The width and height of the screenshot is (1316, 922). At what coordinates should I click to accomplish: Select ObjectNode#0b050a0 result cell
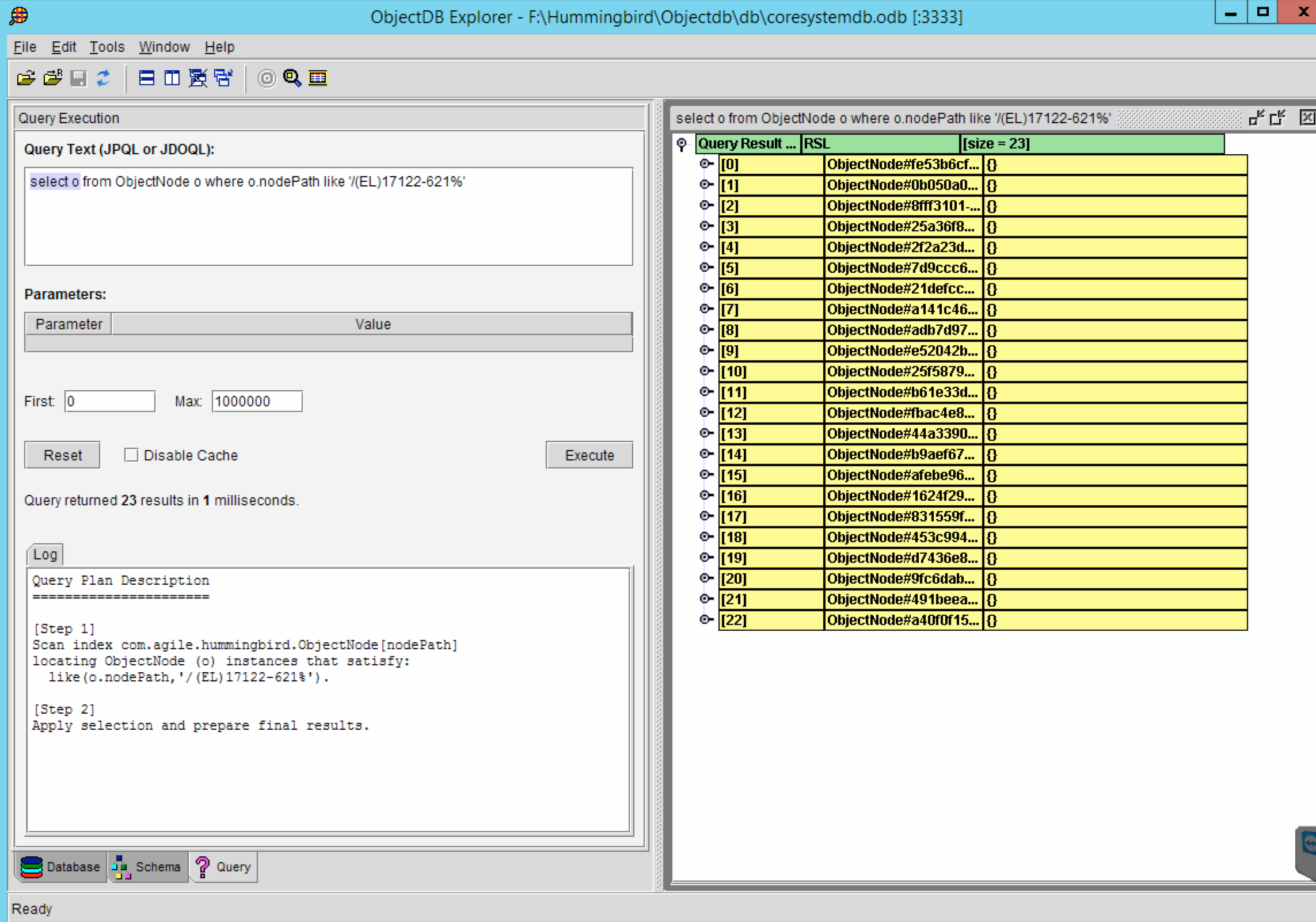tap(903, 185)
